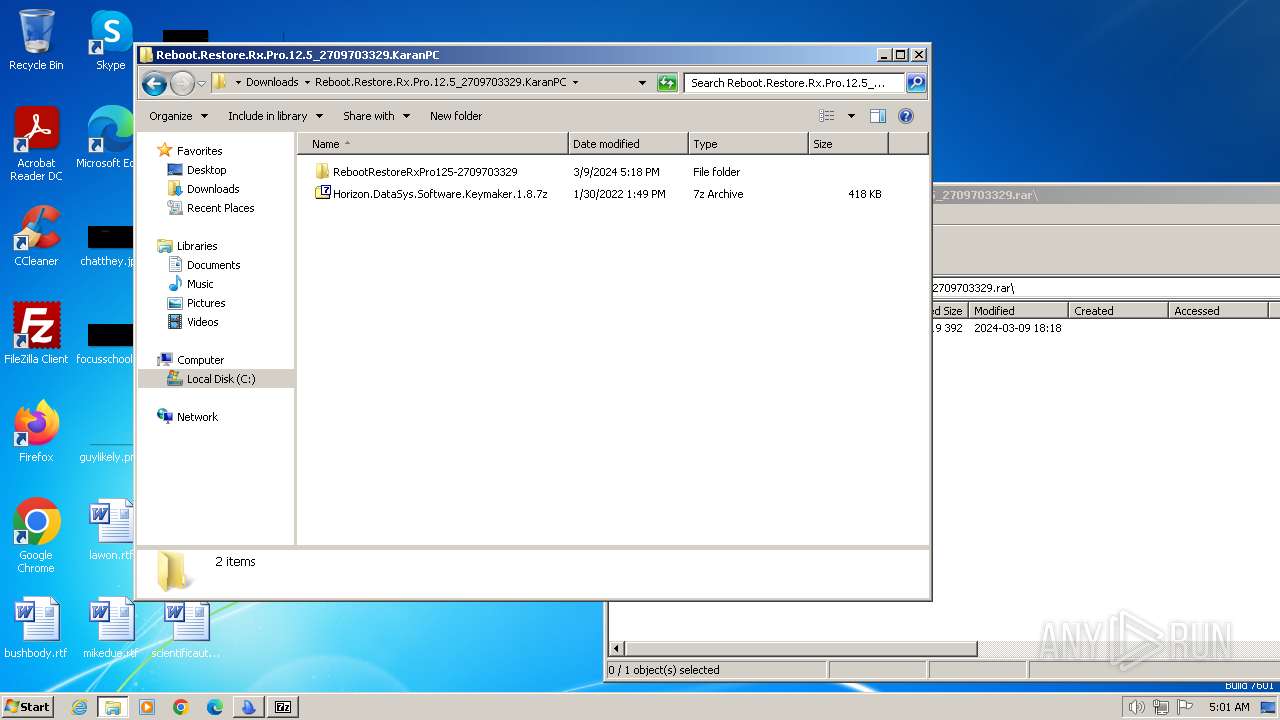
Task: Select Libraries in the navigation pane
Action: tap(197, 246)
